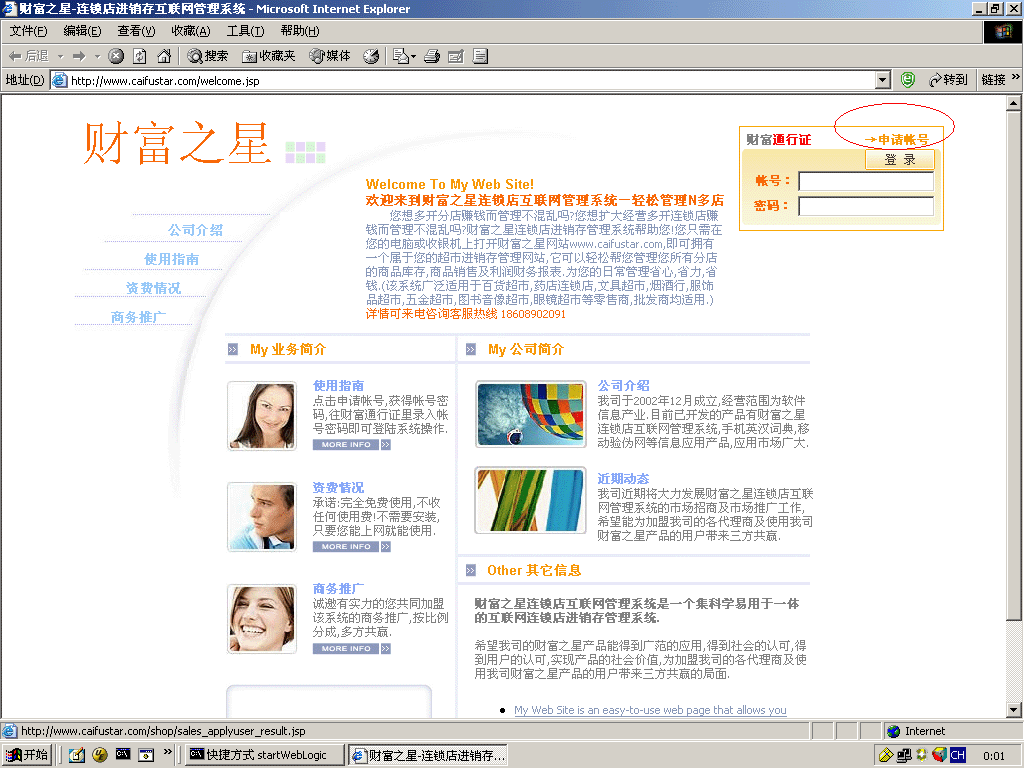Click the Refresh page toolbar icon
Viewport: 1024px width, 768px height.
[x=140, y=56]
